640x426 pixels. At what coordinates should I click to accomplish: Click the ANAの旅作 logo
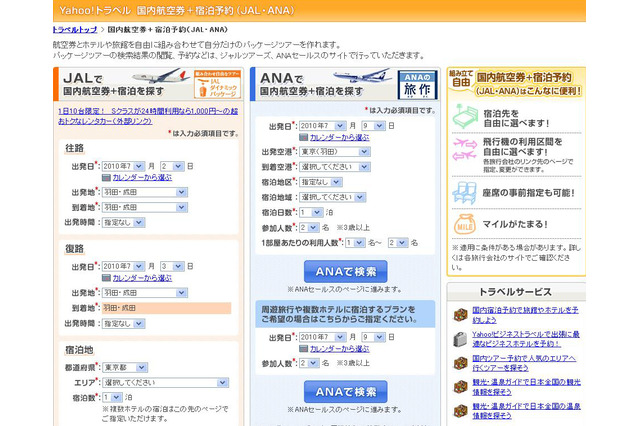tap(417, 85)
